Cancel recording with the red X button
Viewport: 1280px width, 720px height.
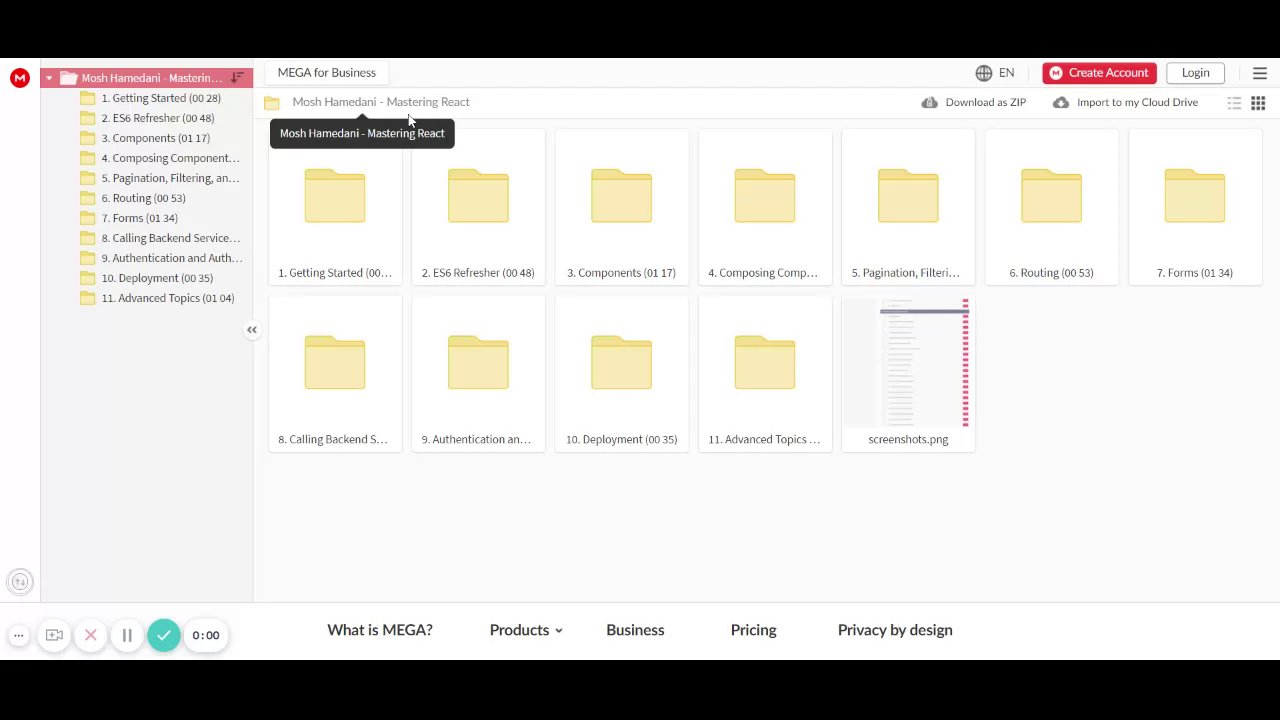pos(90,635)
